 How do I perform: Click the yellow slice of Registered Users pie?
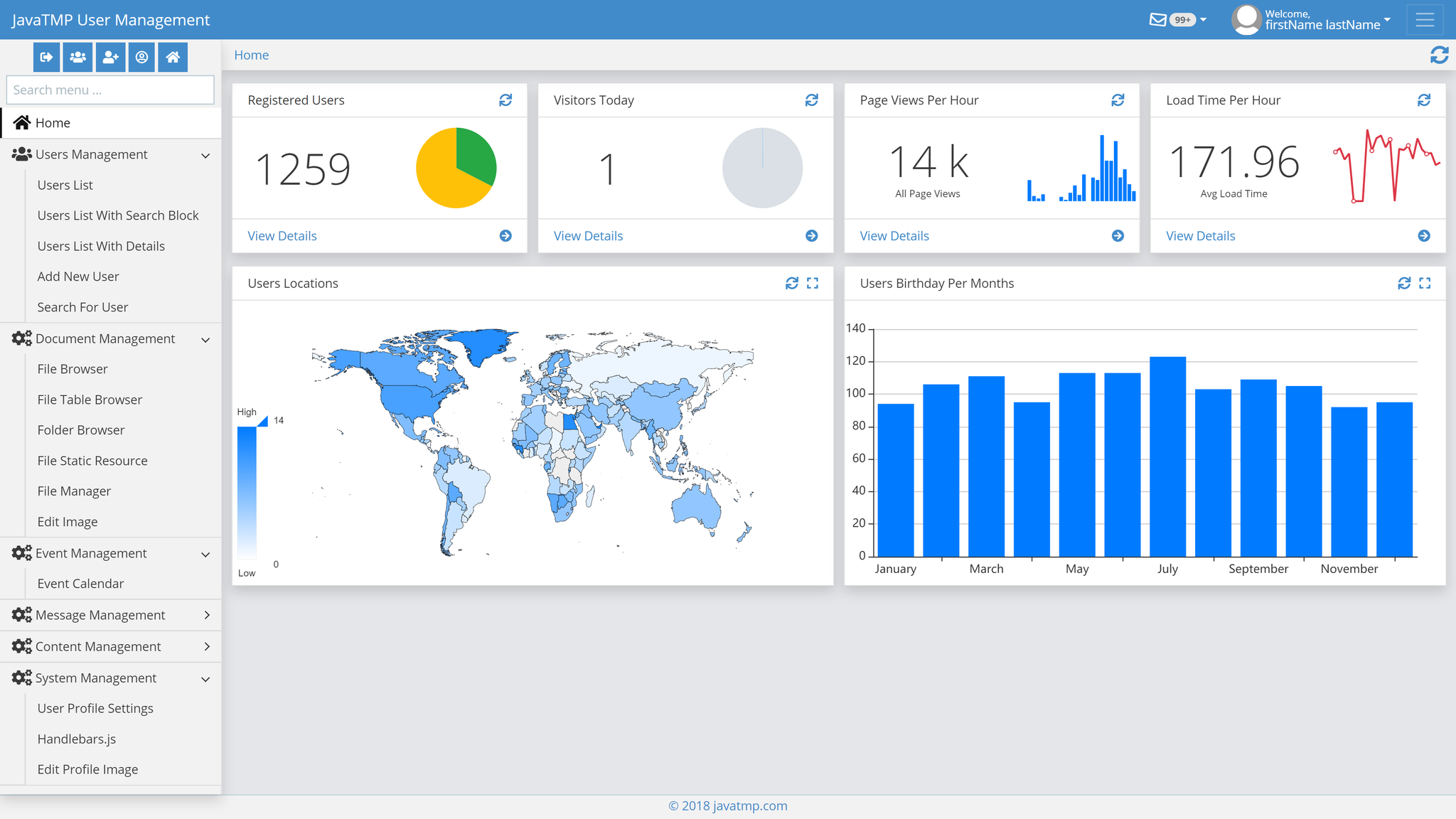(439, 178)
